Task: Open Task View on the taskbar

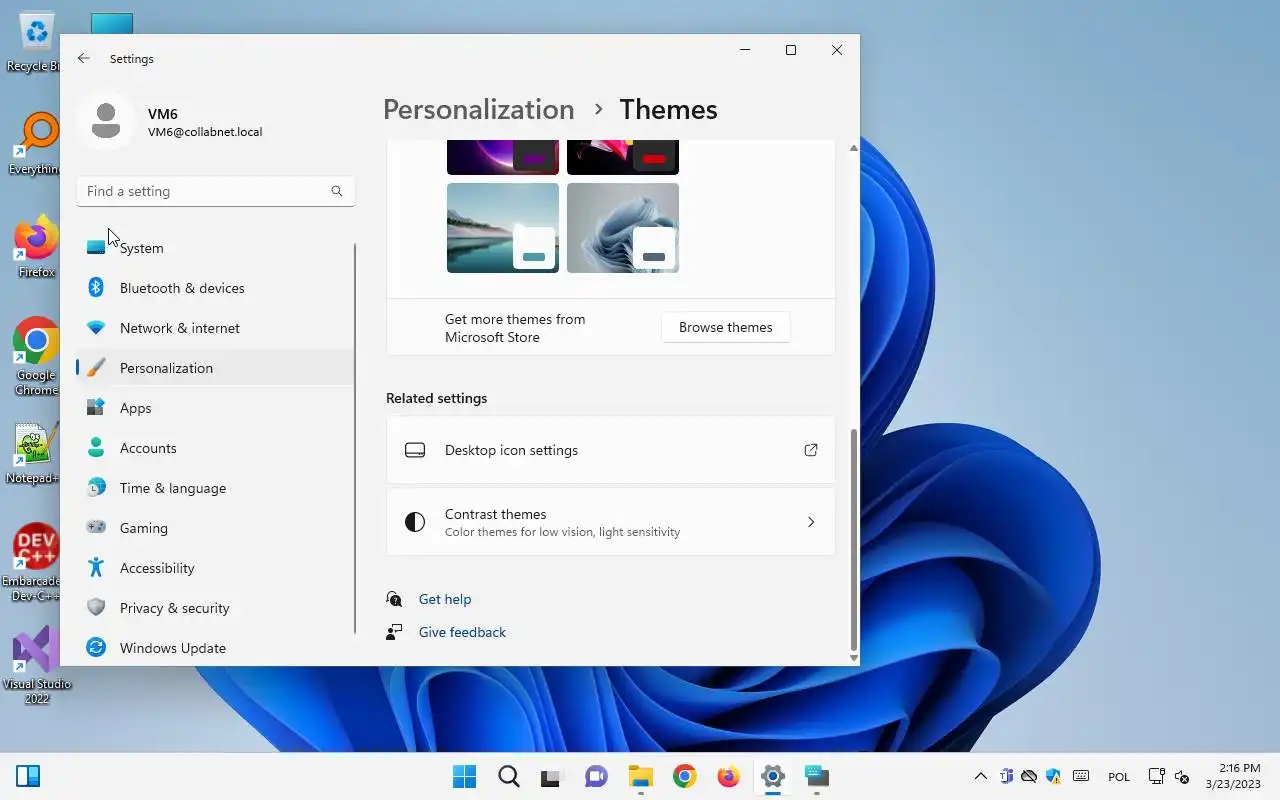Action: coord(553,776)
